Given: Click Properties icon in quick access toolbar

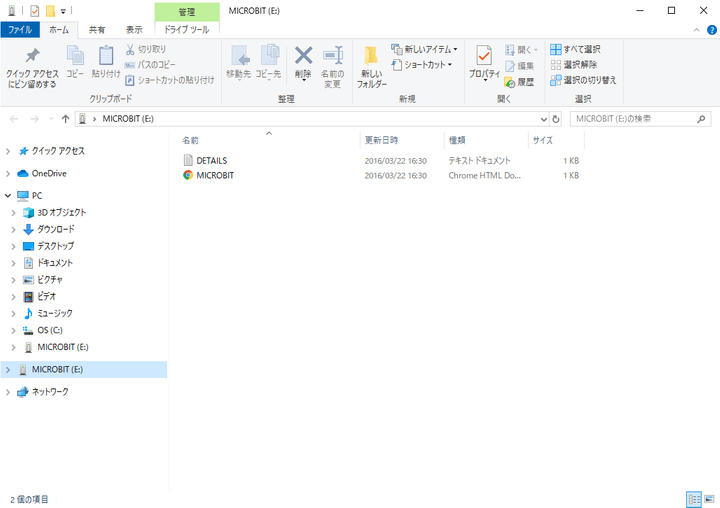Looking at the screenshot, I should pyautogui.click(x=35, y=11).
